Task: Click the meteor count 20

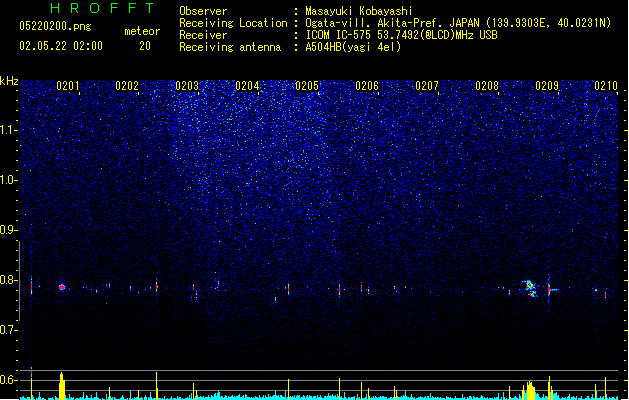Action: pyautogui.click(x=145, y=46)
